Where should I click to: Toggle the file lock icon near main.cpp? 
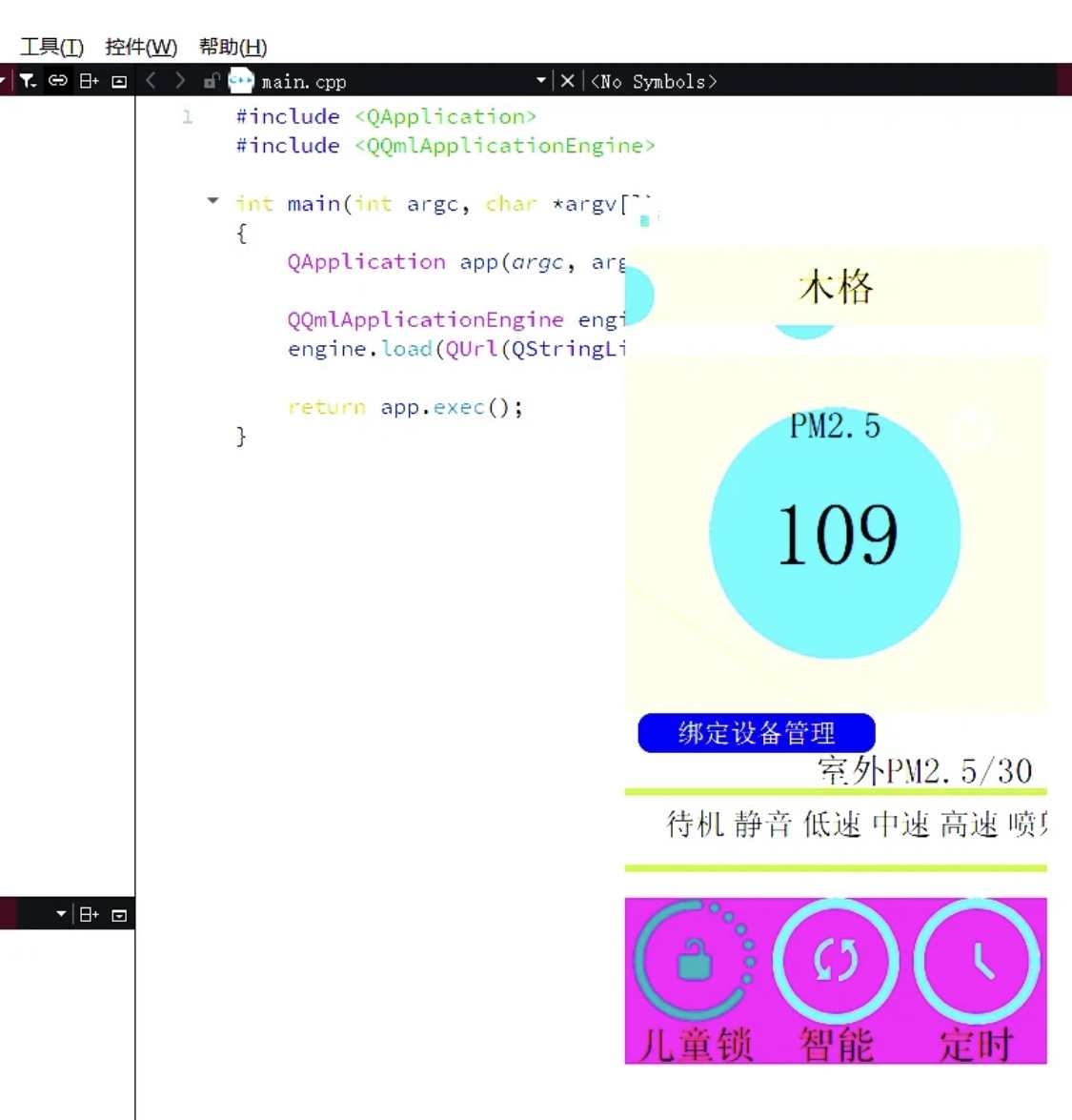point(211,81)
